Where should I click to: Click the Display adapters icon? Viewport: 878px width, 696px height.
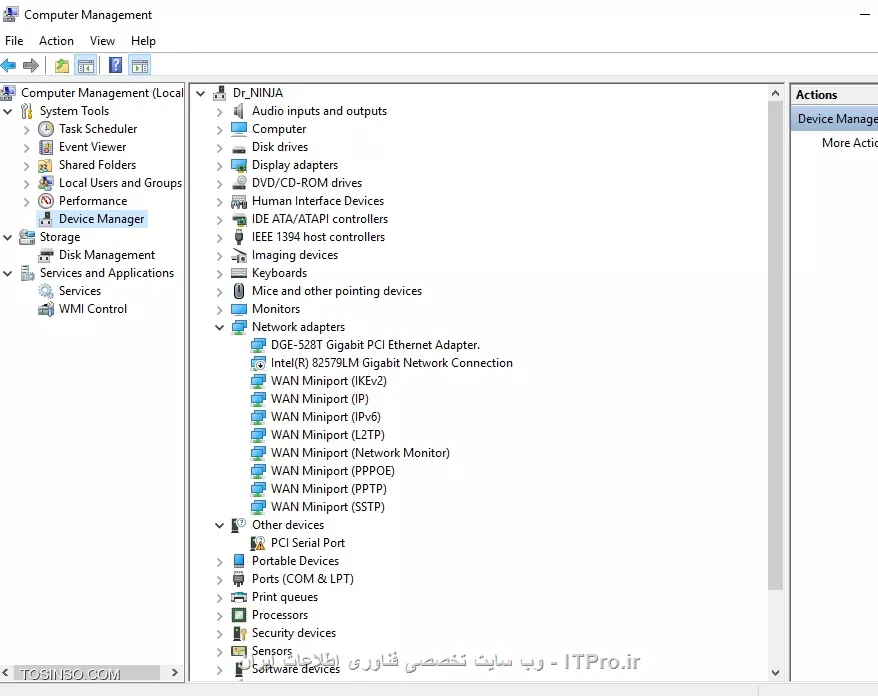(239, 166)
